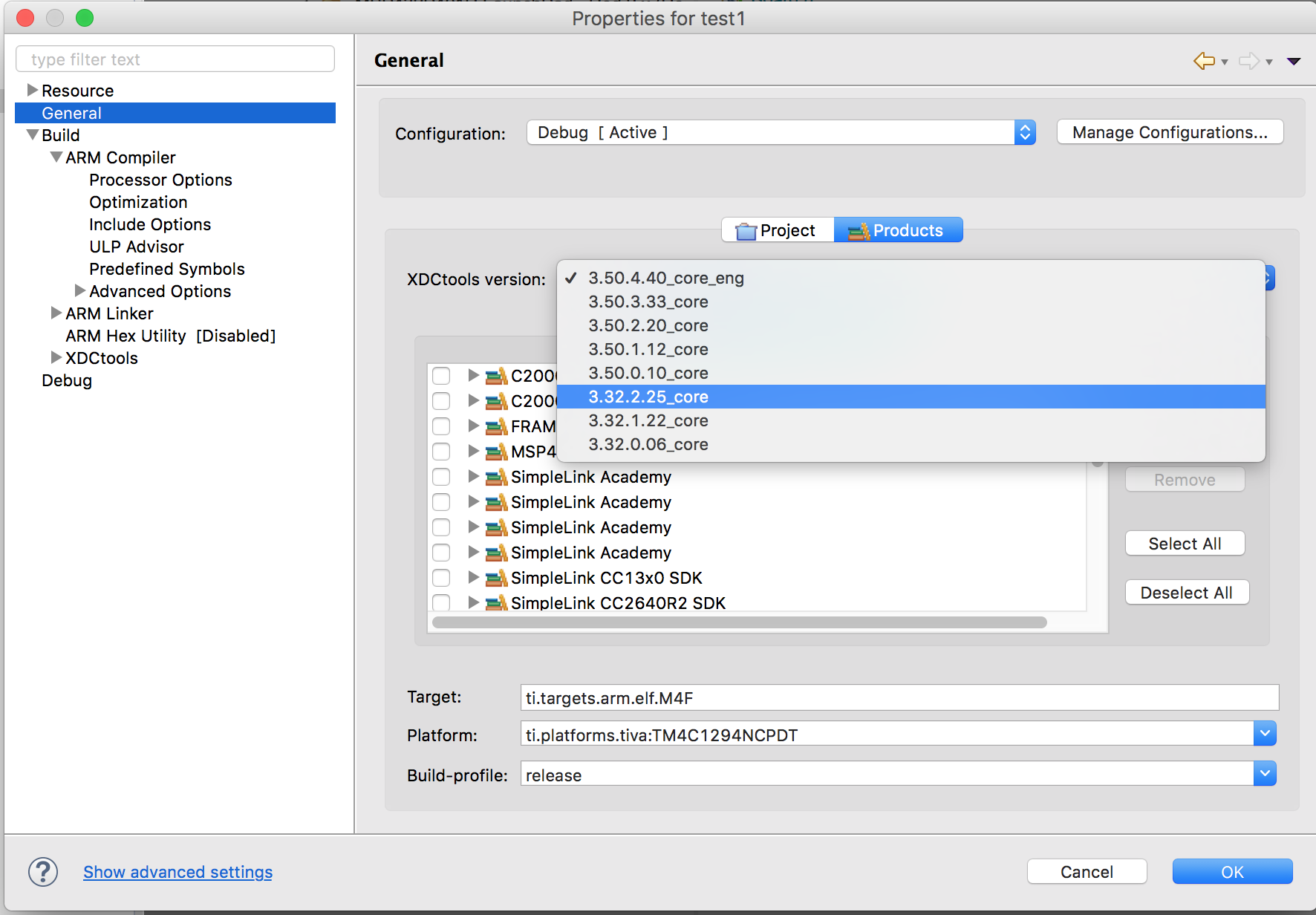This screenshot has width=1316, height=915.
Task: Click the forward navigation arrow icon
Action: pyautogui.click(x=1249, y=61)
